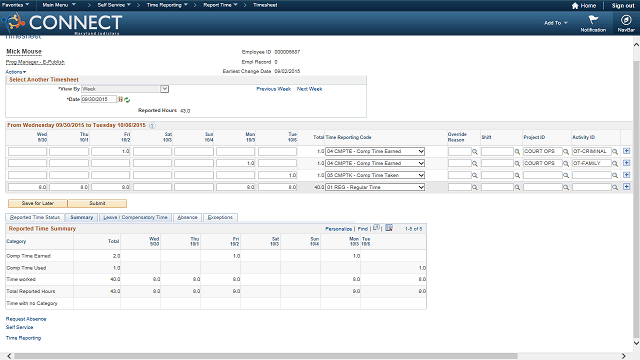Go to Next Week link

pyautogui.click(x=309, y=89)
